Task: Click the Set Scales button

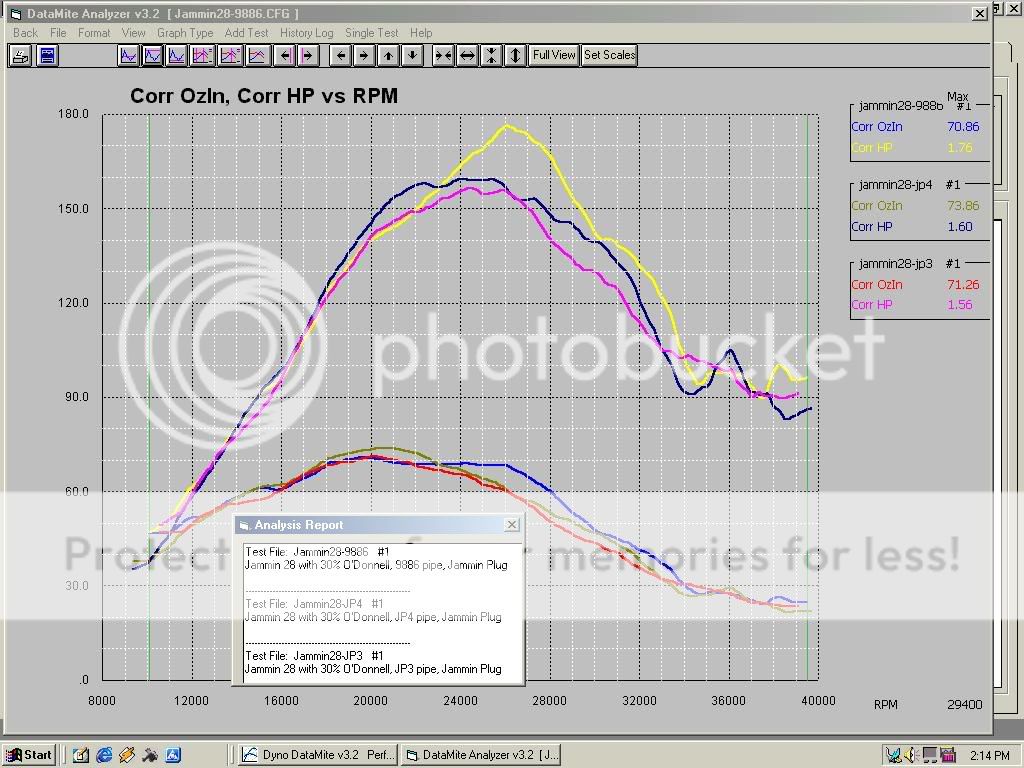Action: pos(609,55)
